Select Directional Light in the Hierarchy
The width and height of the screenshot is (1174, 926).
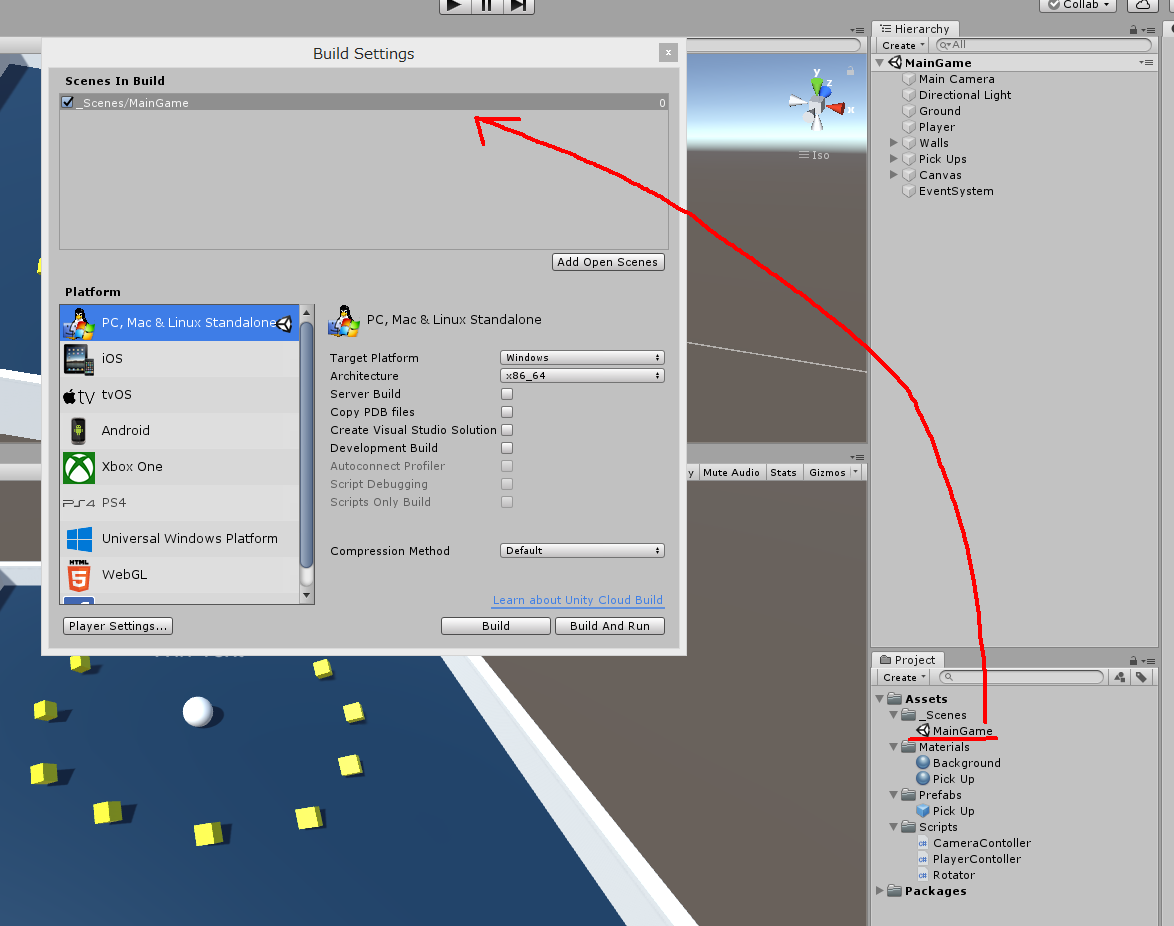coord(964,95)
